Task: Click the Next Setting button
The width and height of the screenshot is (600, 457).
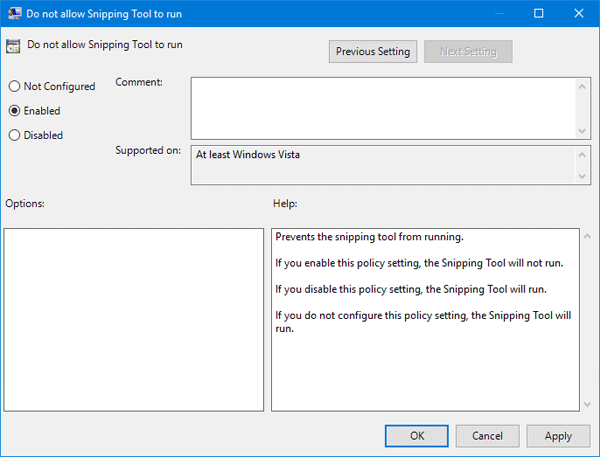Action: 467,51
